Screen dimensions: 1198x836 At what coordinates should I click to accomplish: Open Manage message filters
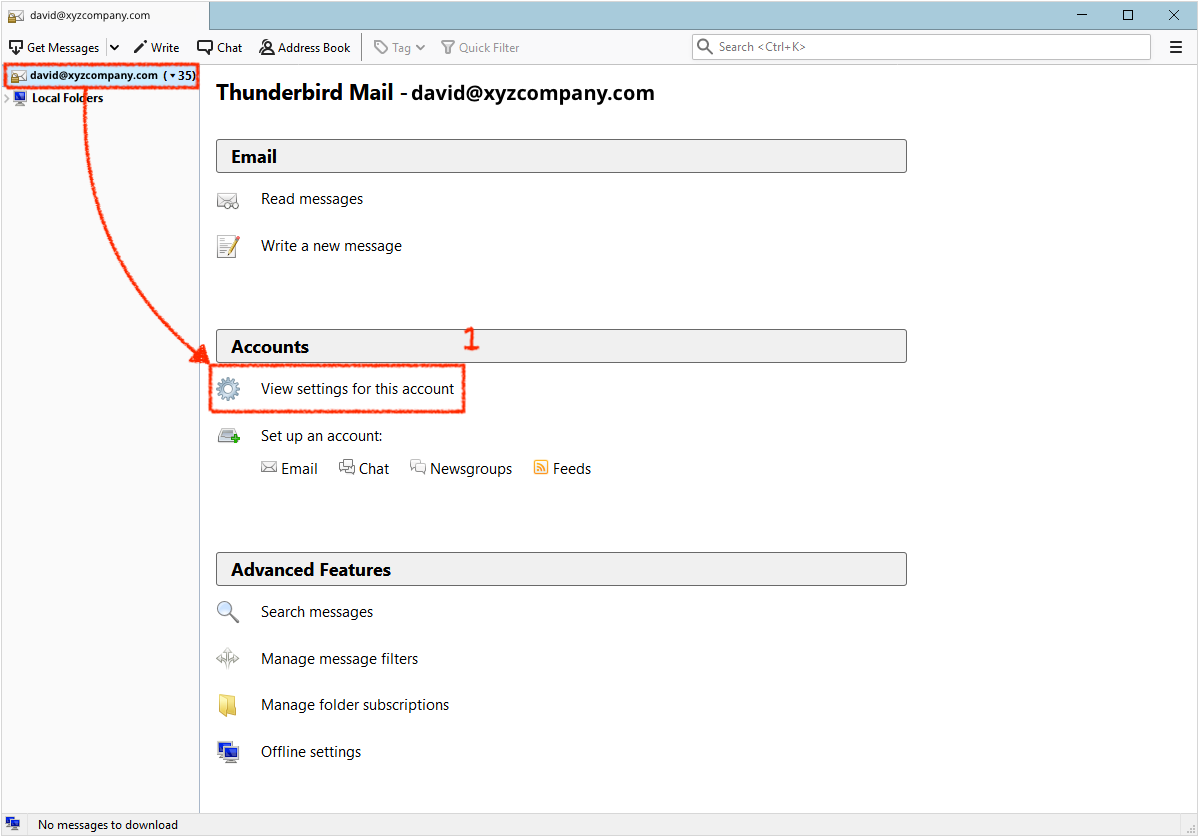(339, 659)
